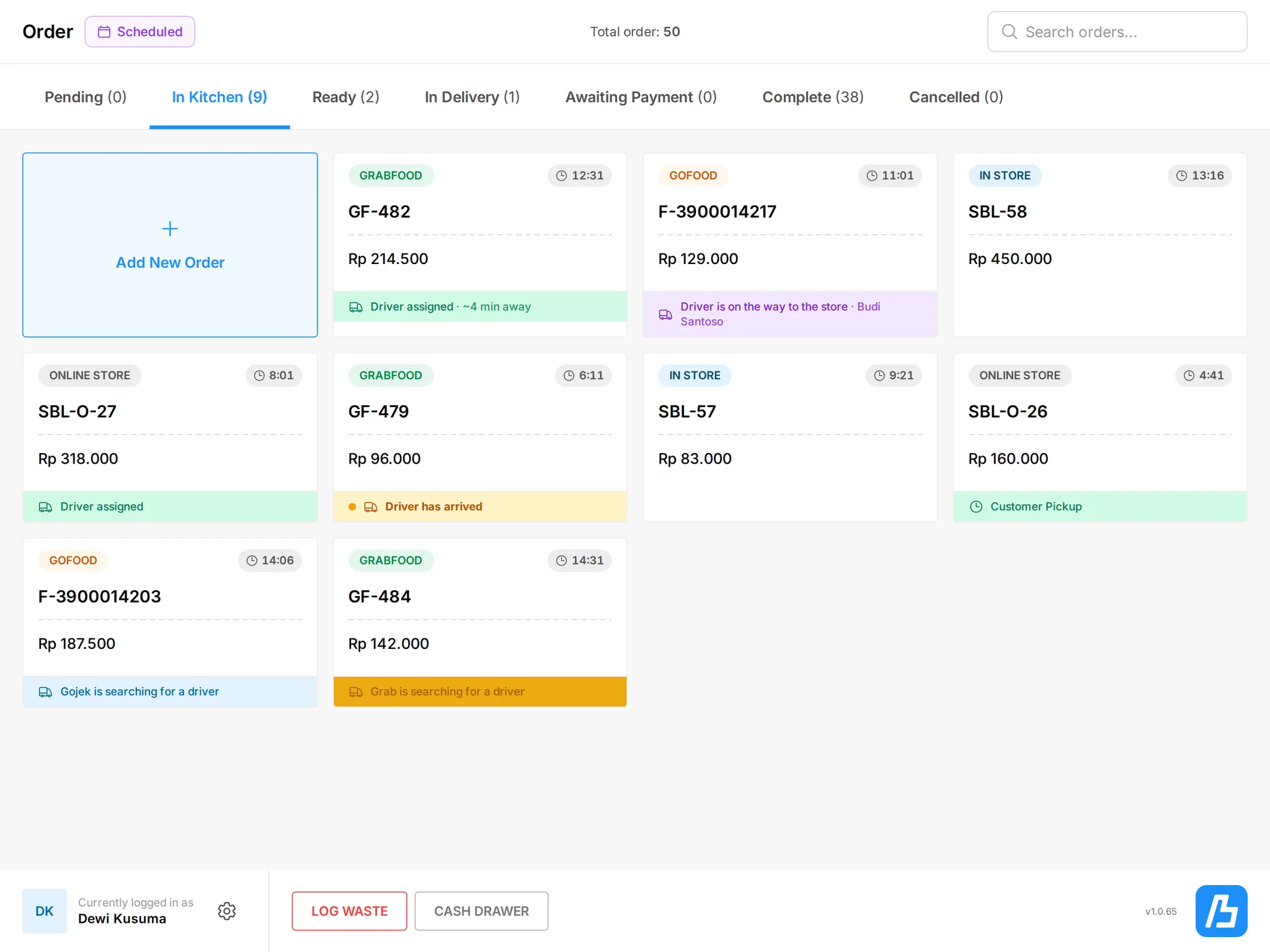1270x952 pixels.
Task: Click truck icon beside Driver has arrived
Action: click(371, 507)
